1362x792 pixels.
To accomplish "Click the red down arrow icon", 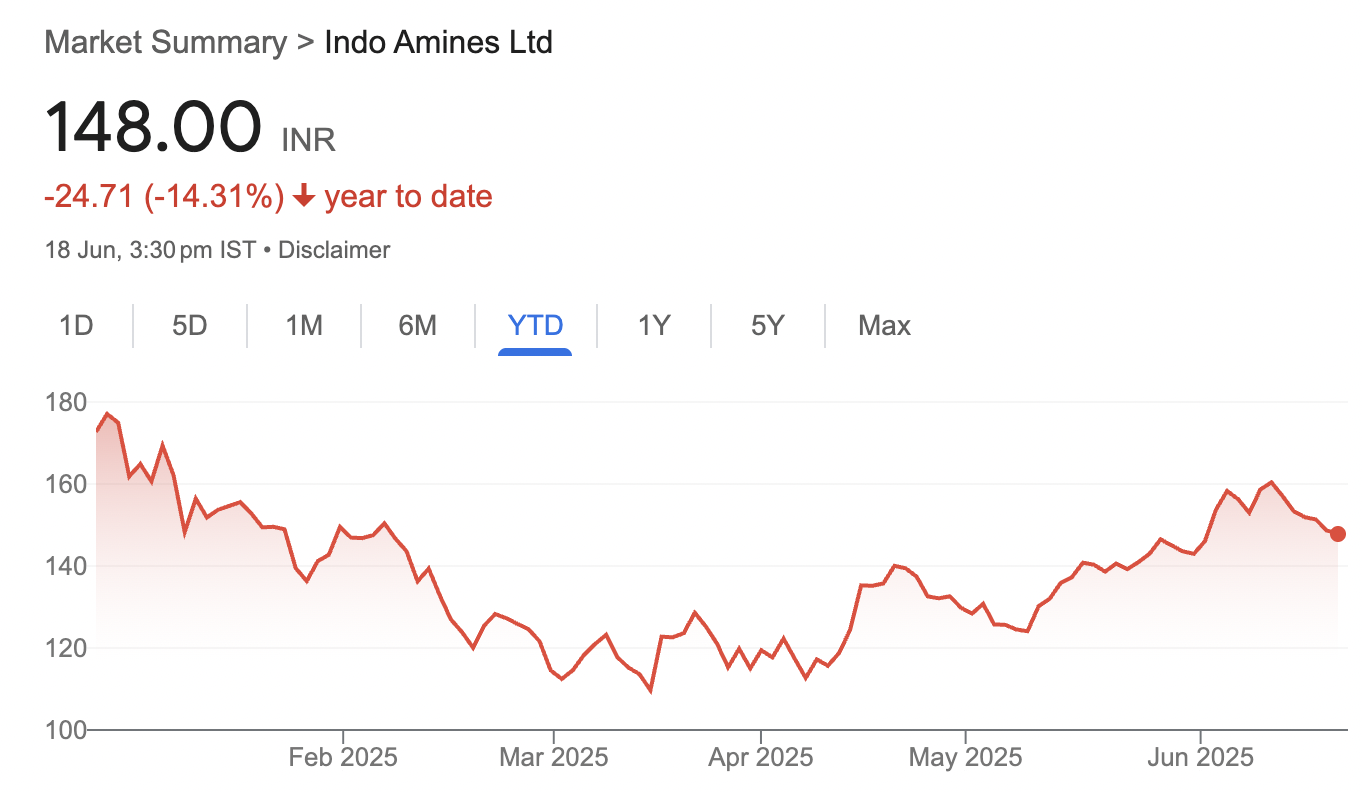I will click(304, 197).
